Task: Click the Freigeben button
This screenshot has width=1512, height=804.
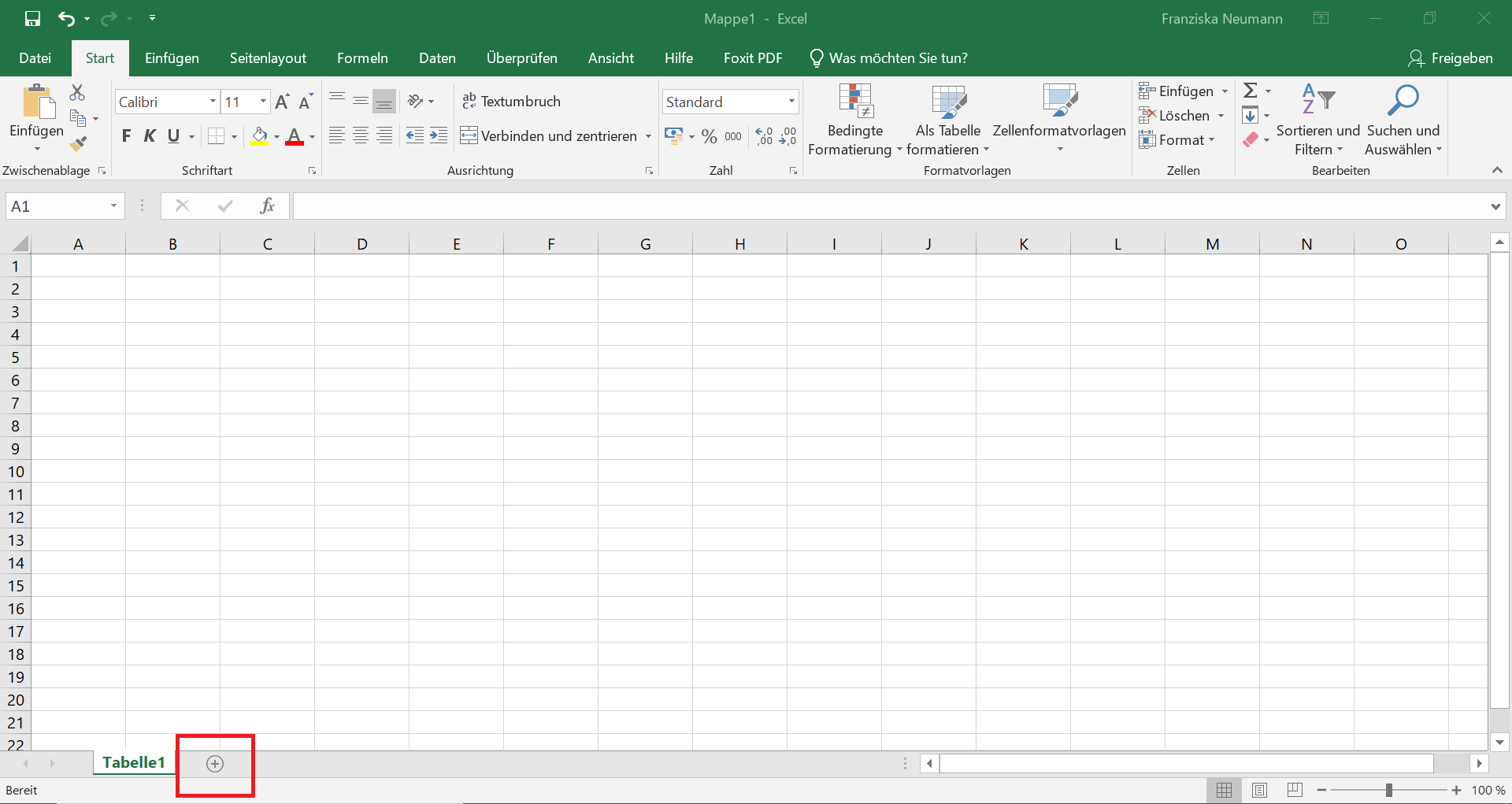Action: pos(1451,57)
